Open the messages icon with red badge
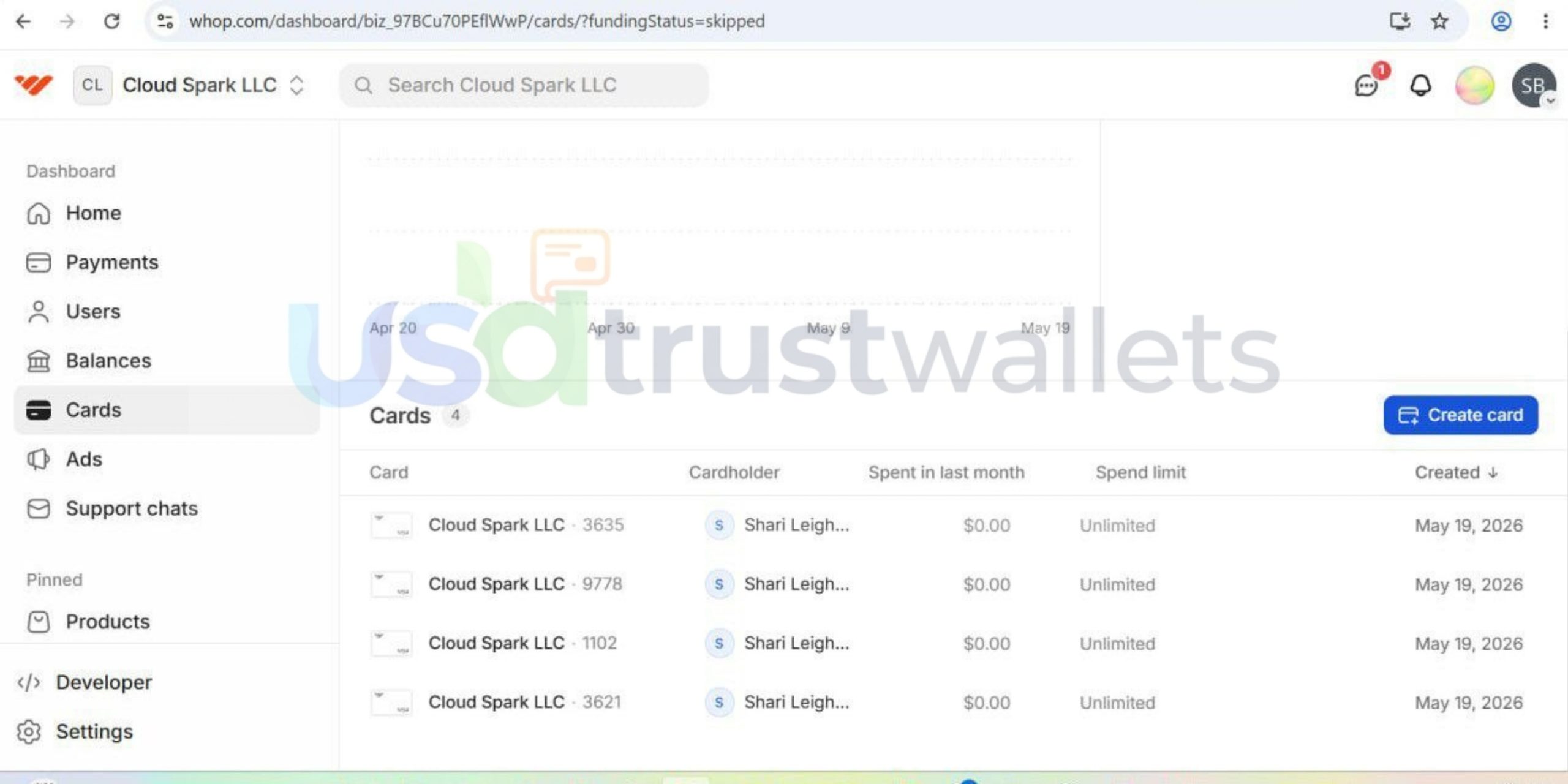The width and height of the screenshot is (1568, 784). (x=1367, y=85)
